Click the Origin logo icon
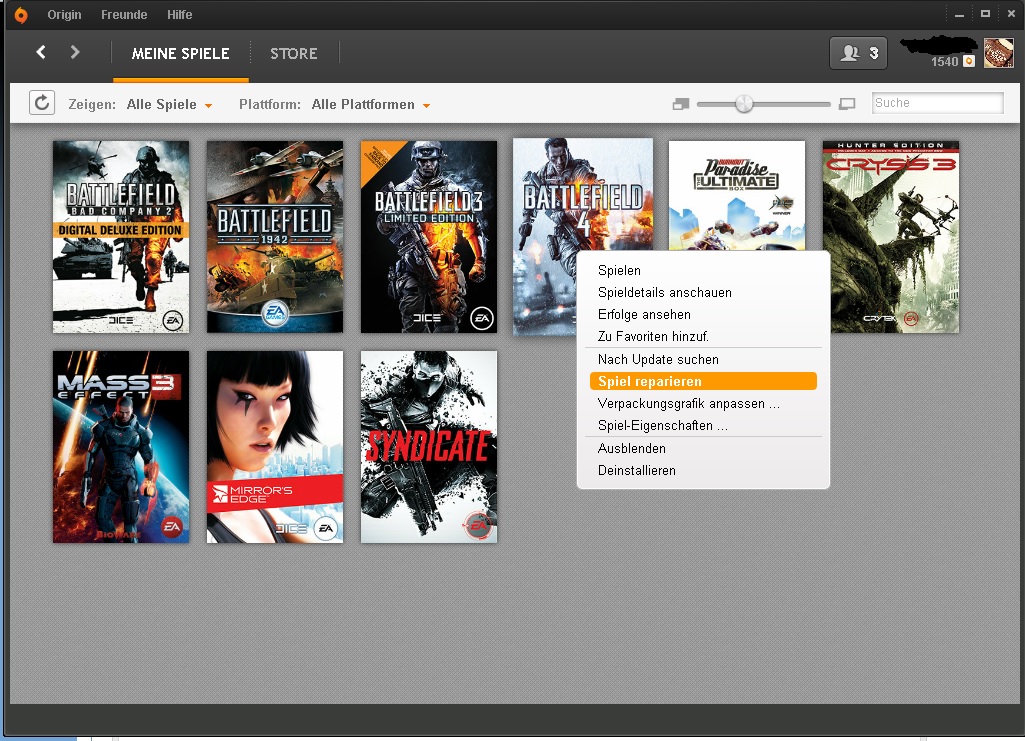Image resolution: width=1025 pixels, height=741 pixels. (x=20, y=15)
